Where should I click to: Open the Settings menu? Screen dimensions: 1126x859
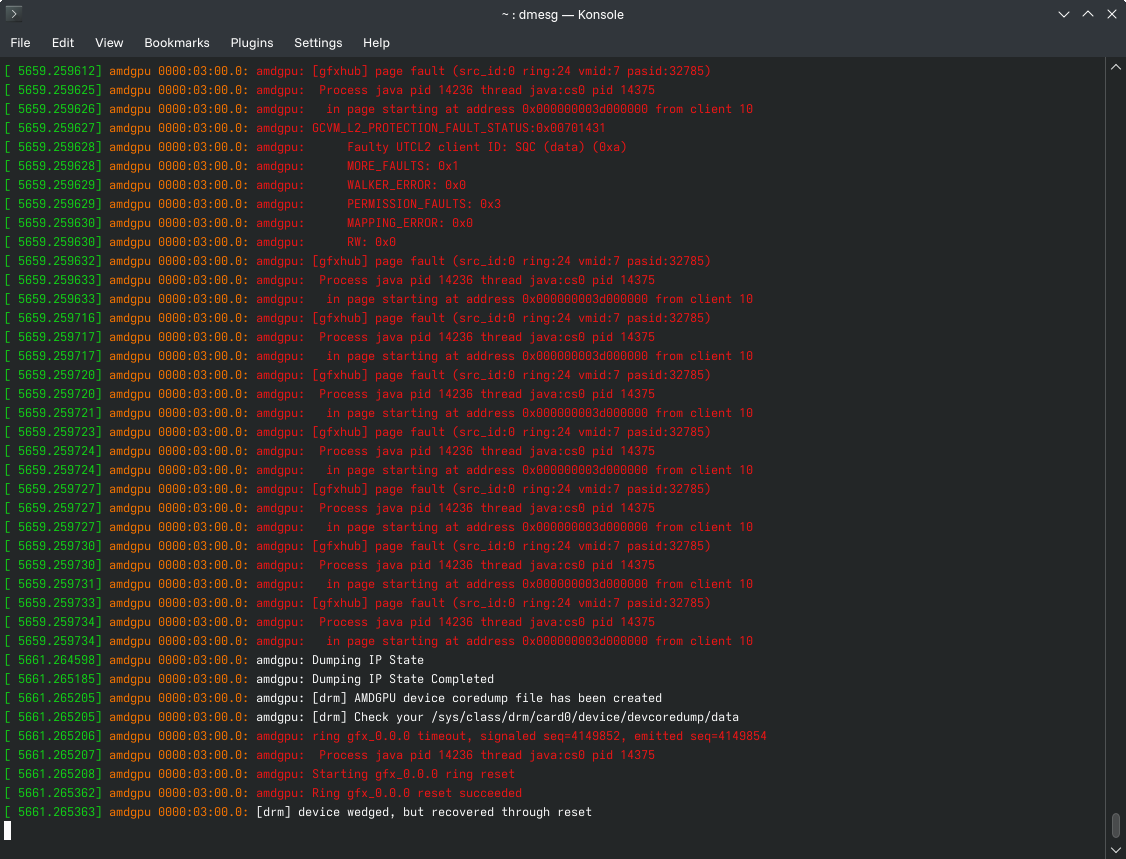pyautogui.click(x=318, y=43)
